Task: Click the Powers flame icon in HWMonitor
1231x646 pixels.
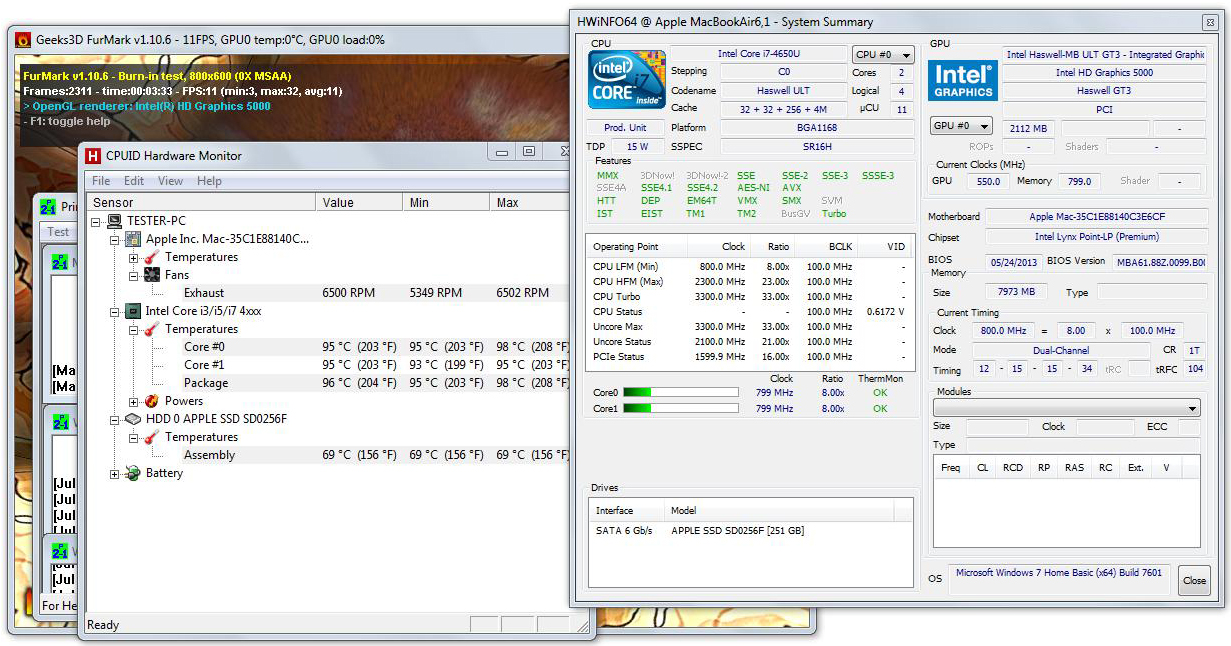Action: tap(152, 401)
